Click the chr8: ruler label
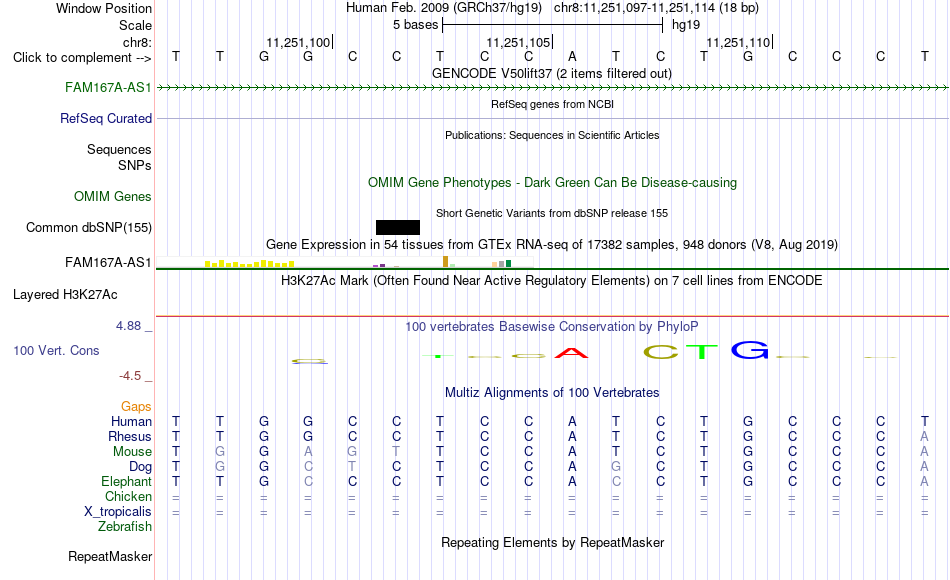Viewport: 950px width, 580px height. pyautogui.click(x=138, y=42)
